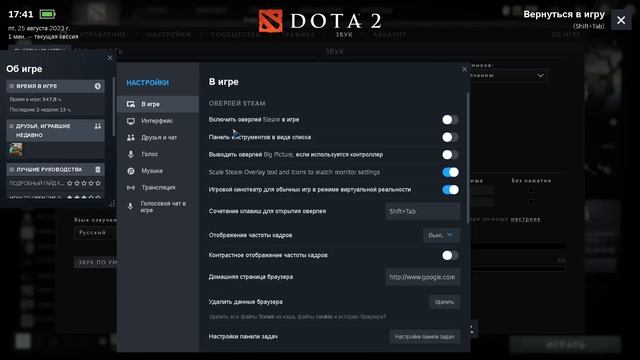
Task: Close the Steam overlay with X
Action: pyautogui.click(x=621, y=20)
